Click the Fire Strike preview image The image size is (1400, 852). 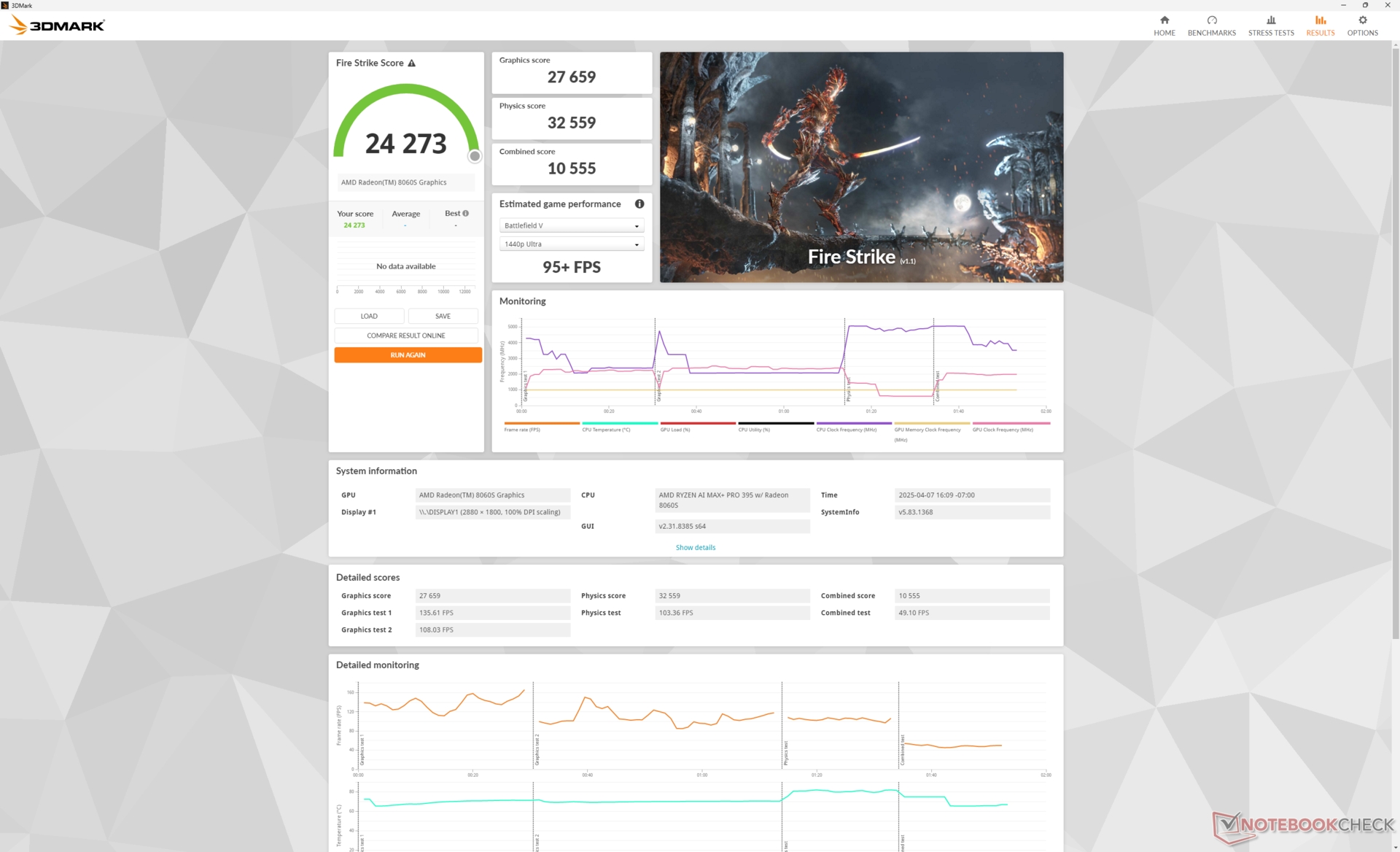[860, 167]
